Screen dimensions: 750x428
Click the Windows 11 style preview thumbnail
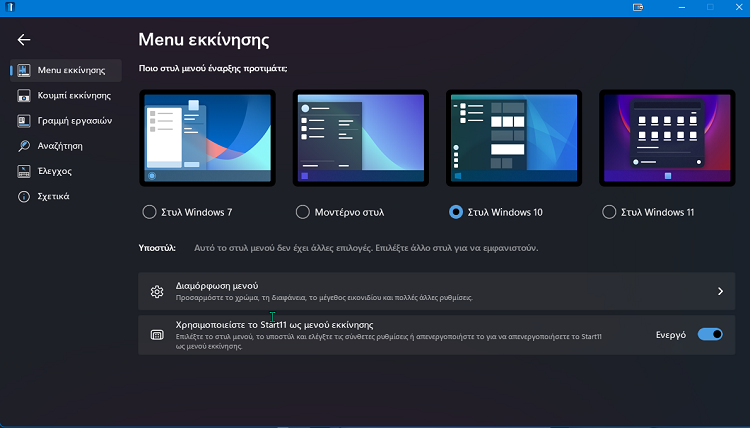pyautogui.click(x=667, y=138)
